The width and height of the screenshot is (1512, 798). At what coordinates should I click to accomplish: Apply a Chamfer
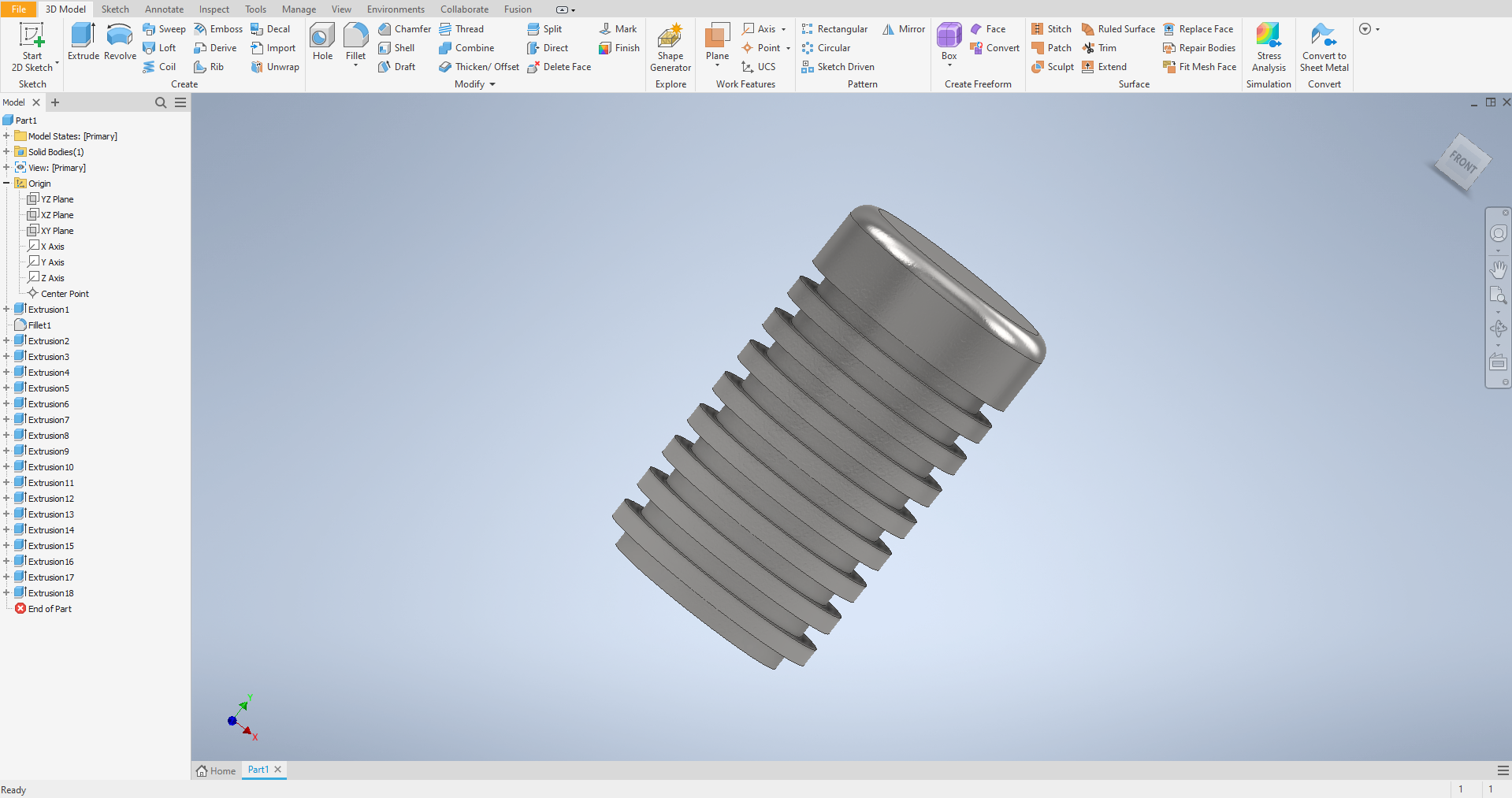click(x=404, y=29)
